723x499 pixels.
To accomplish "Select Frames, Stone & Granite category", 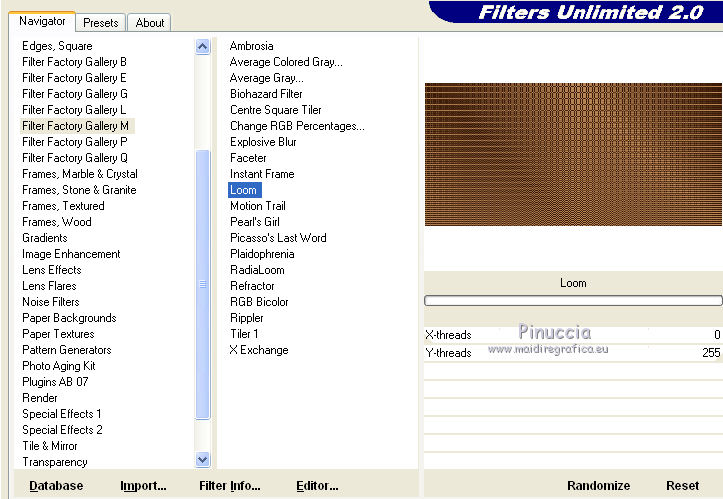I will tap(79, 190).
